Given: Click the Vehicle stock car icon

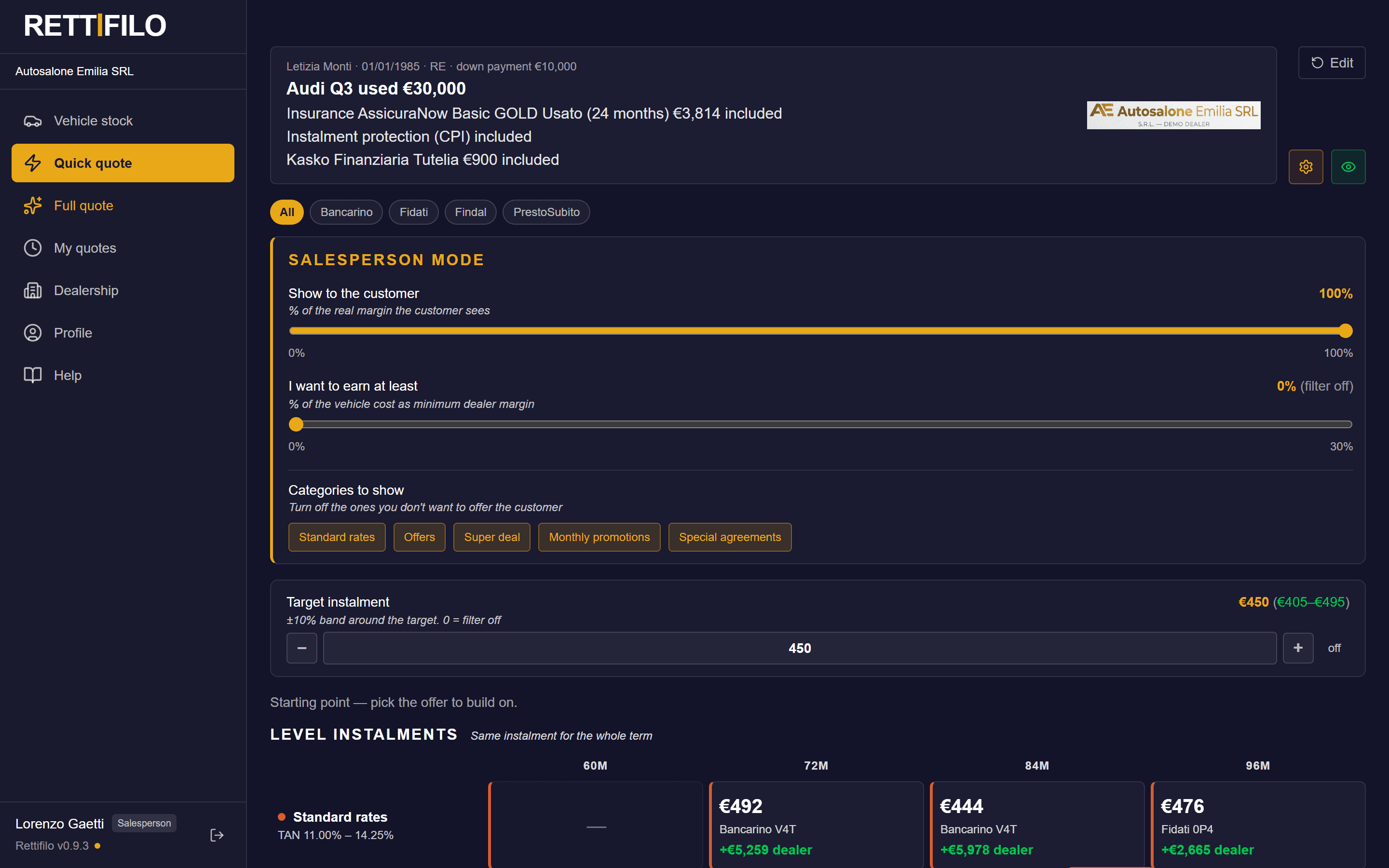Looking at the screenshot, I should pos(33,121).
